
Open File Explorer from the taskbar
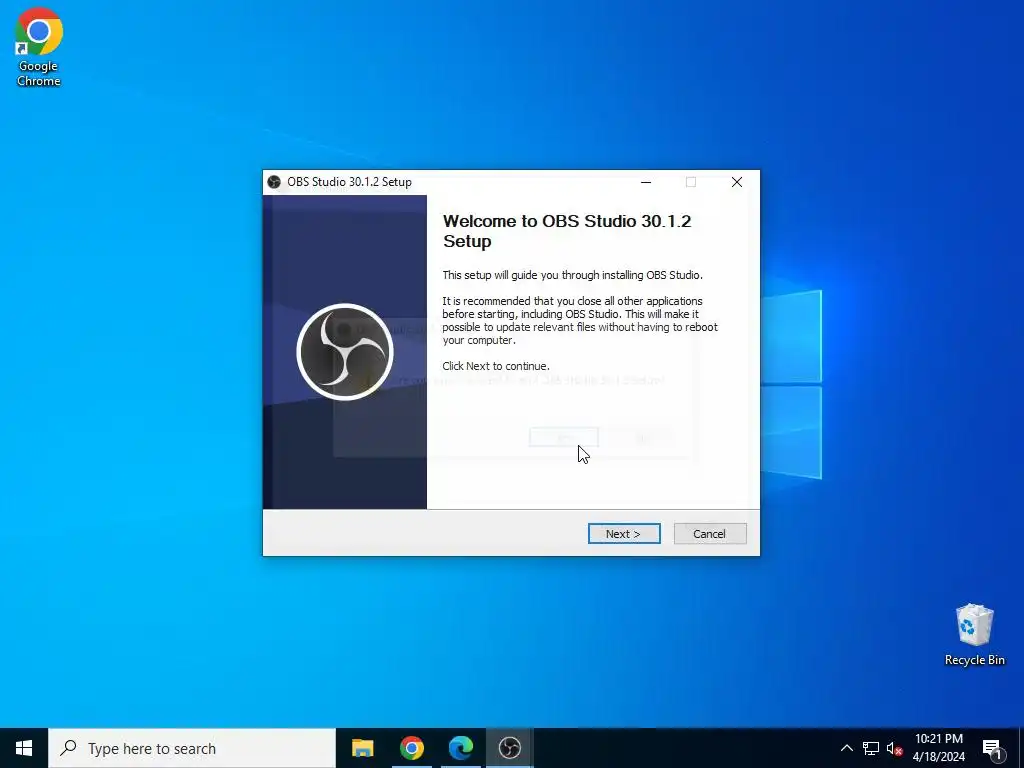pyautogui.click(x=362, y=748)
